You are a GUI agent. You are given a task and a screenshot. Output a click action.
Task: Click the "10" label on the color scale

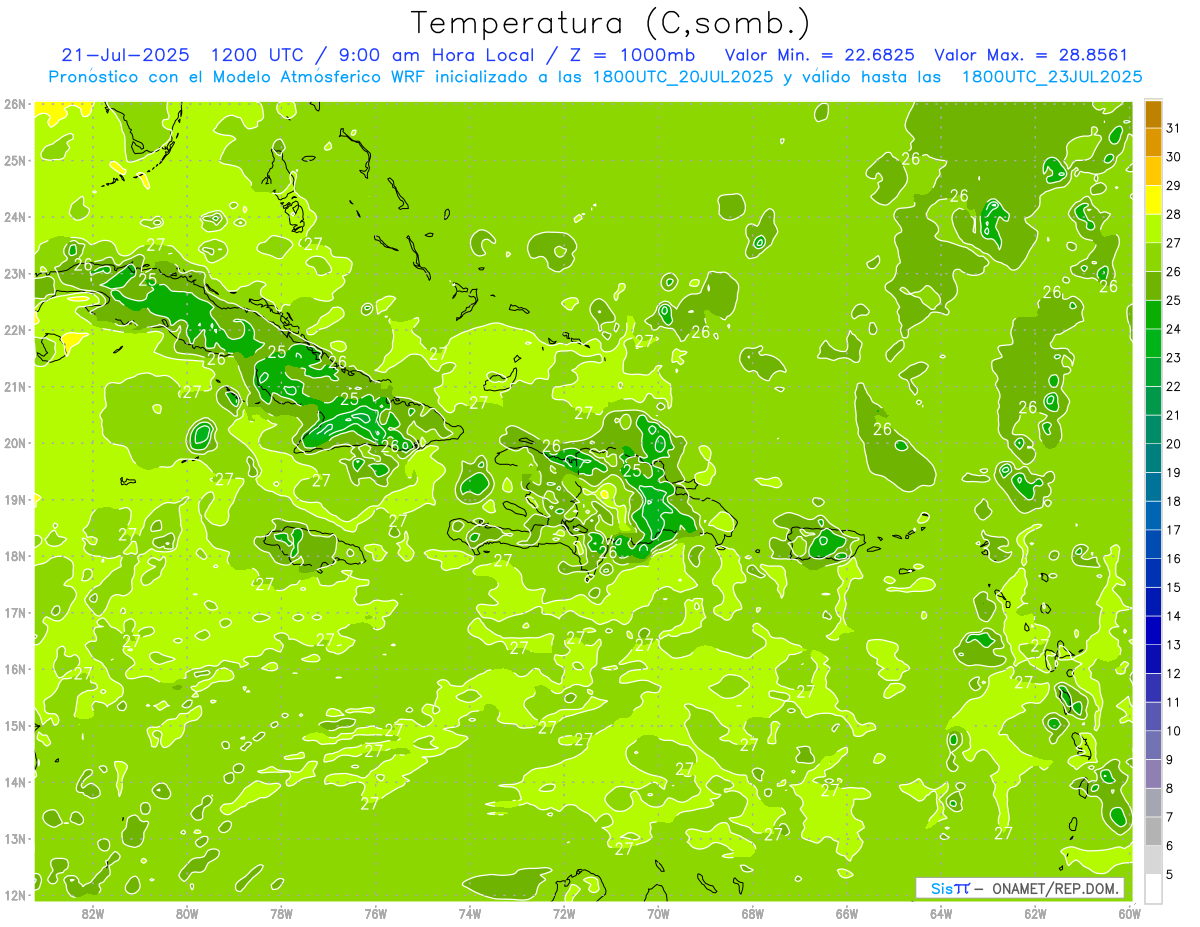(x=1174, y=731)
